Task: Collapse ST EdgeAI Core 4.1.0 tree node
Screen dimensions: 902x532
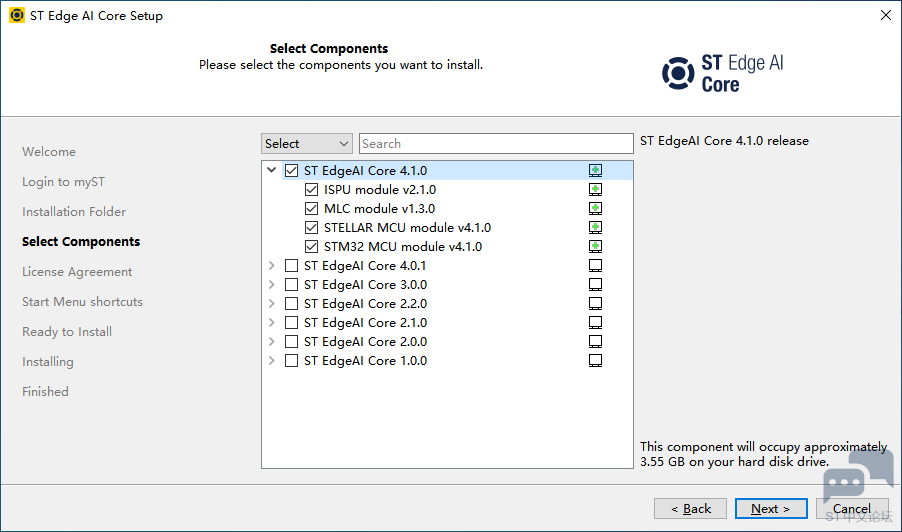Action: (x=272, y=170)
